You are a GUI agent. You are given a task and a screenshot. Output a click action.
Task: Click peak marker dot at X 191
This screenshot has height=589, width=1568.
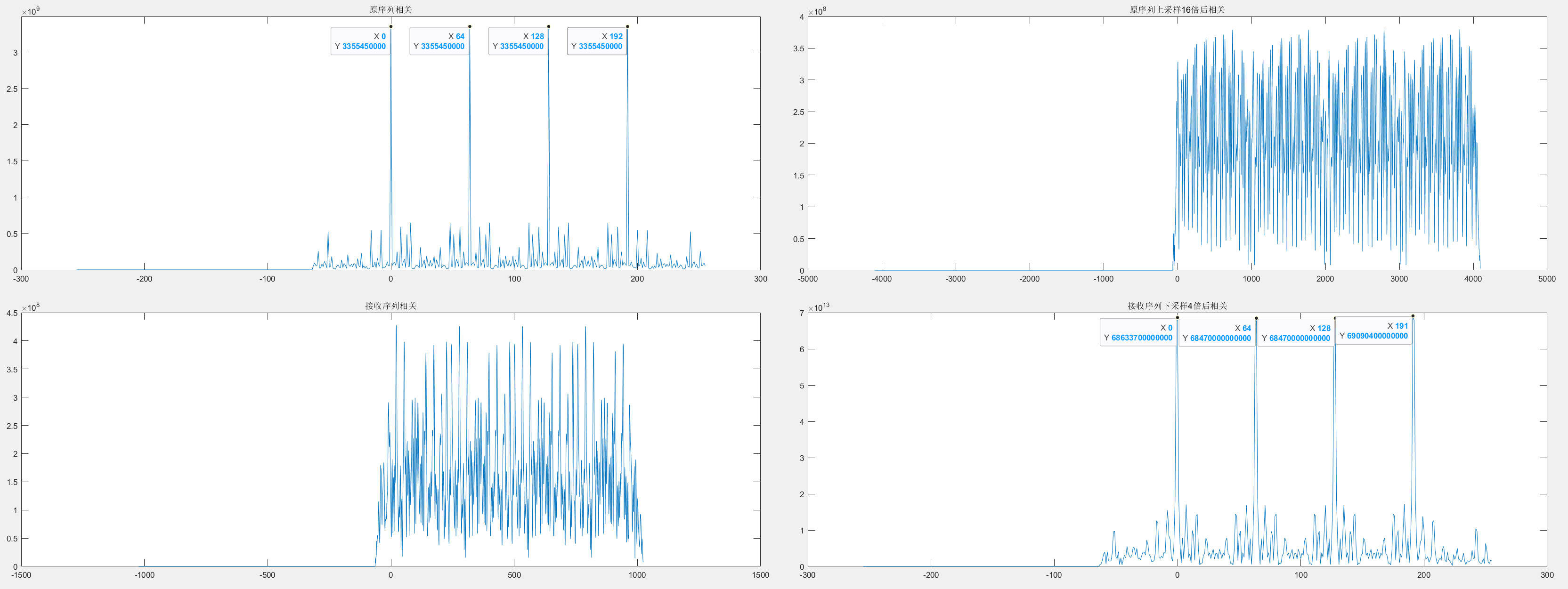1413,316
